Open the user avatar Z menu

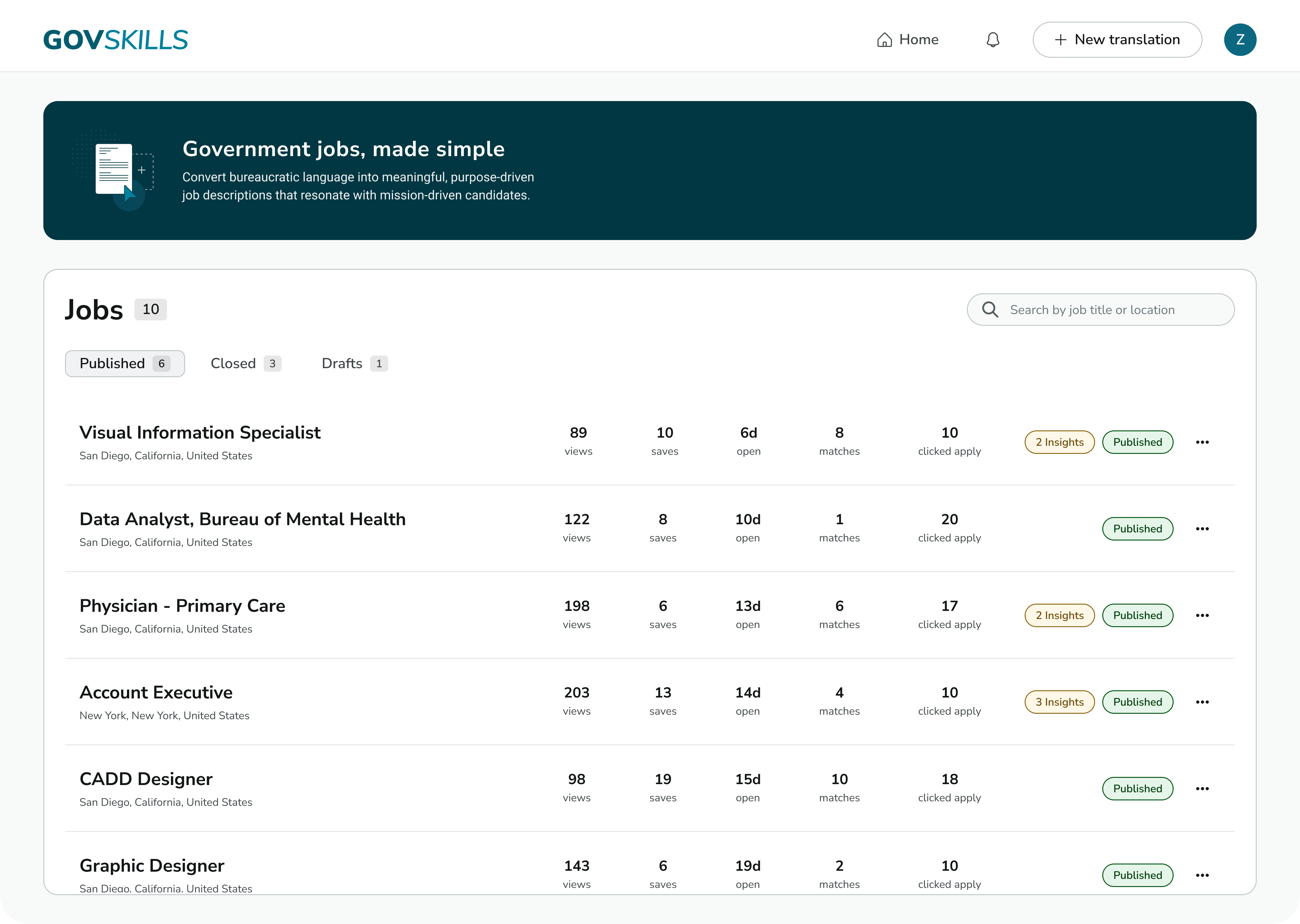click(1240, 40)
